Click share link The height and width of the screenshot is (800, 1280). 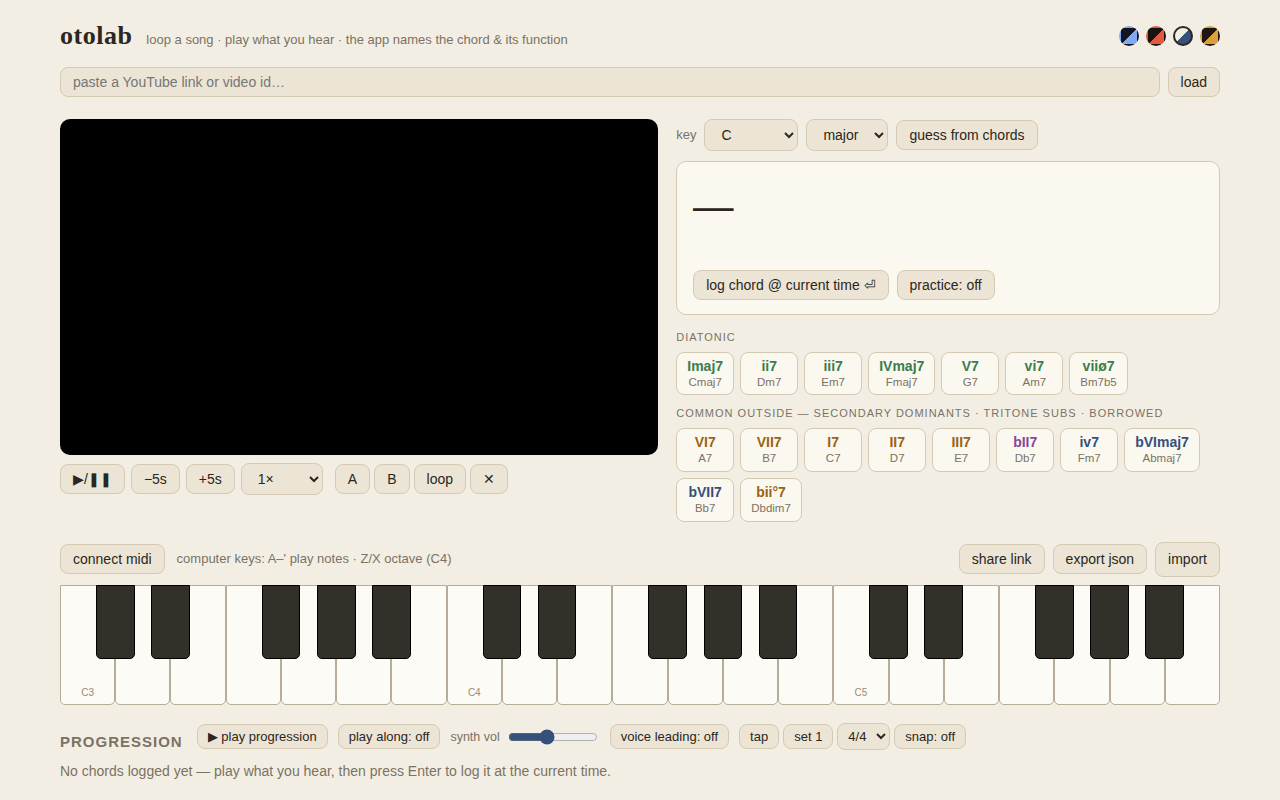(x=1002, y=559)
